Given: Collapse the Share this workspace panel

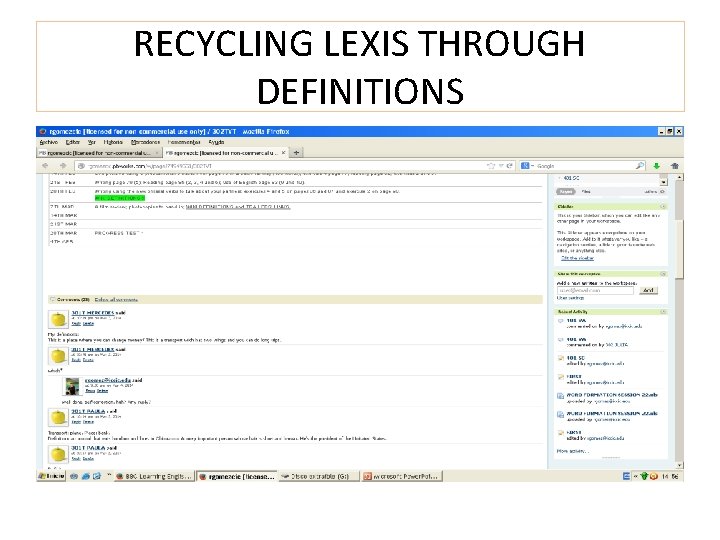Looking at the screenshot, I should (663, 274).
